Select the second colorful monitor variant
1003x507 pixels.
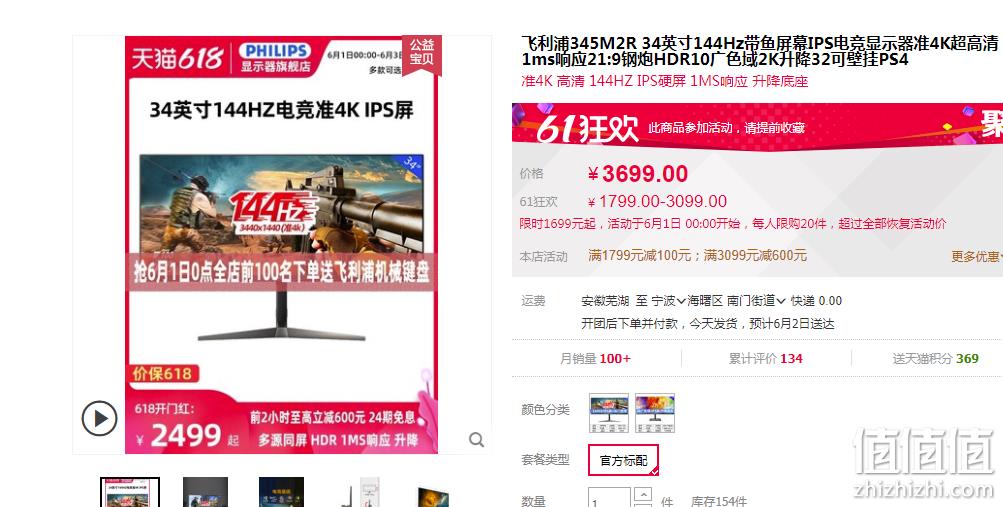pos(654,413)
